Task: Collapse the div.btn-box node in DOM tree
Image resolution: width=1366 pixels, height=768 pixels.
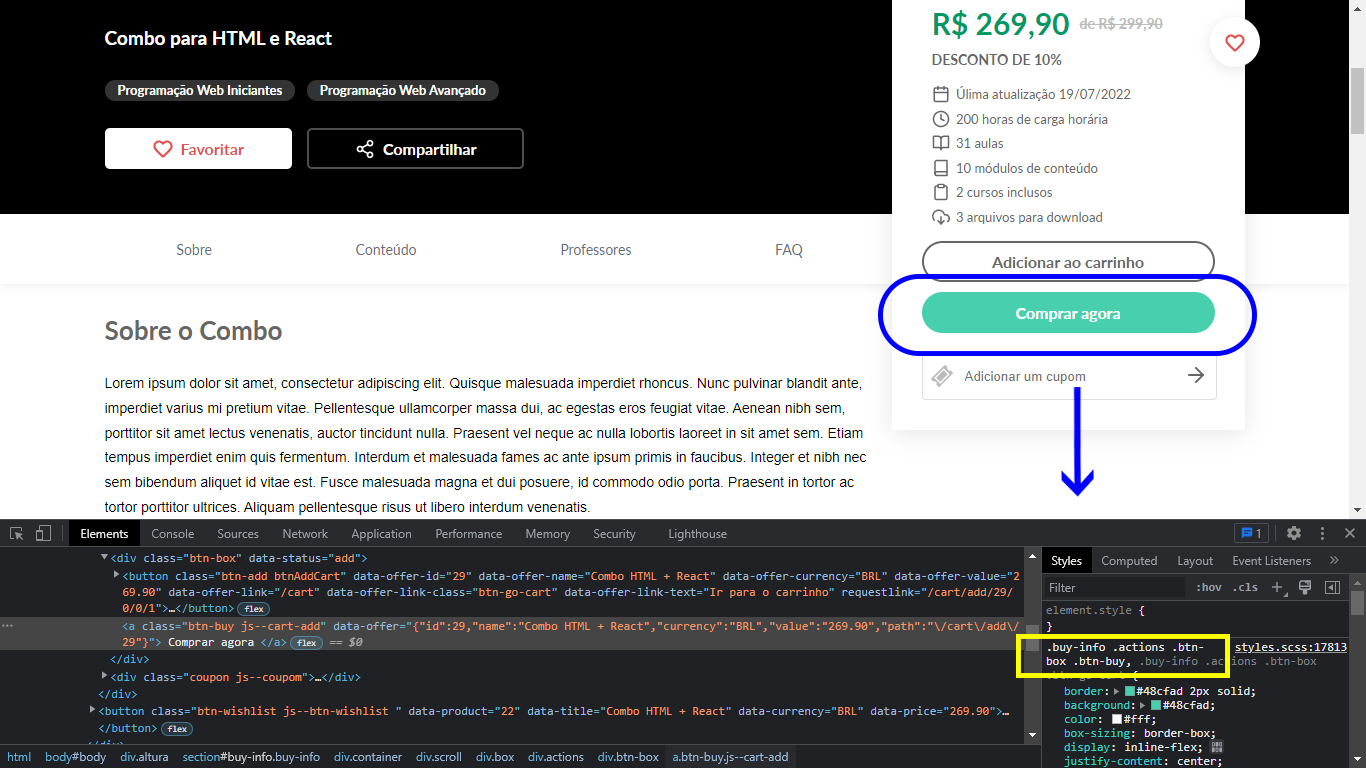Action: [104, 557]
